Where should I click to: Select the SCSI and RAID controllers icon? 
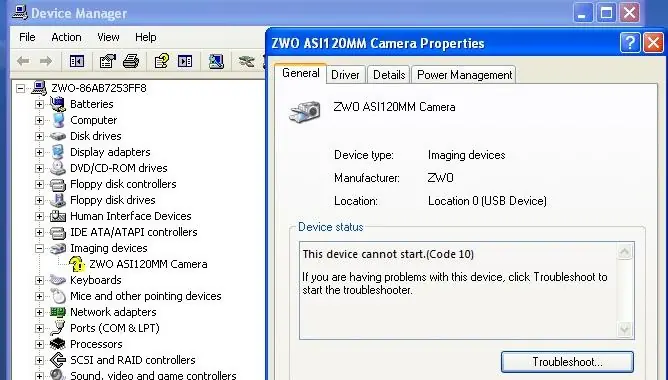[x=58, y=360]
